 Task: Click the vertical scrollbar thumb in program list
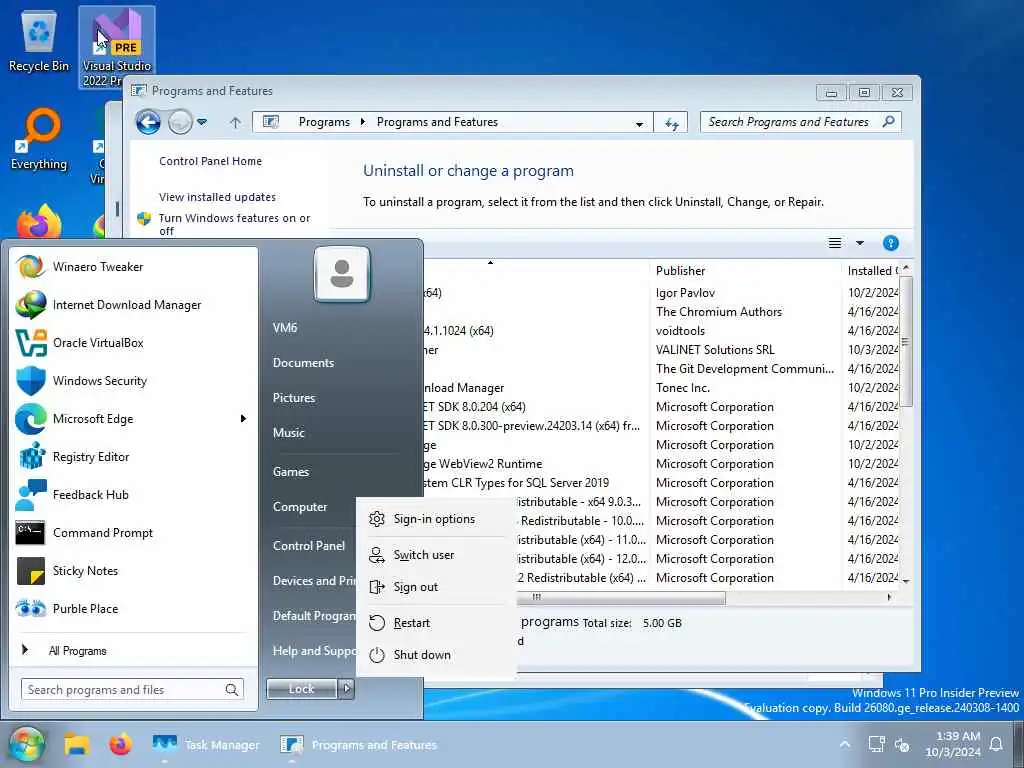point(905,340)
